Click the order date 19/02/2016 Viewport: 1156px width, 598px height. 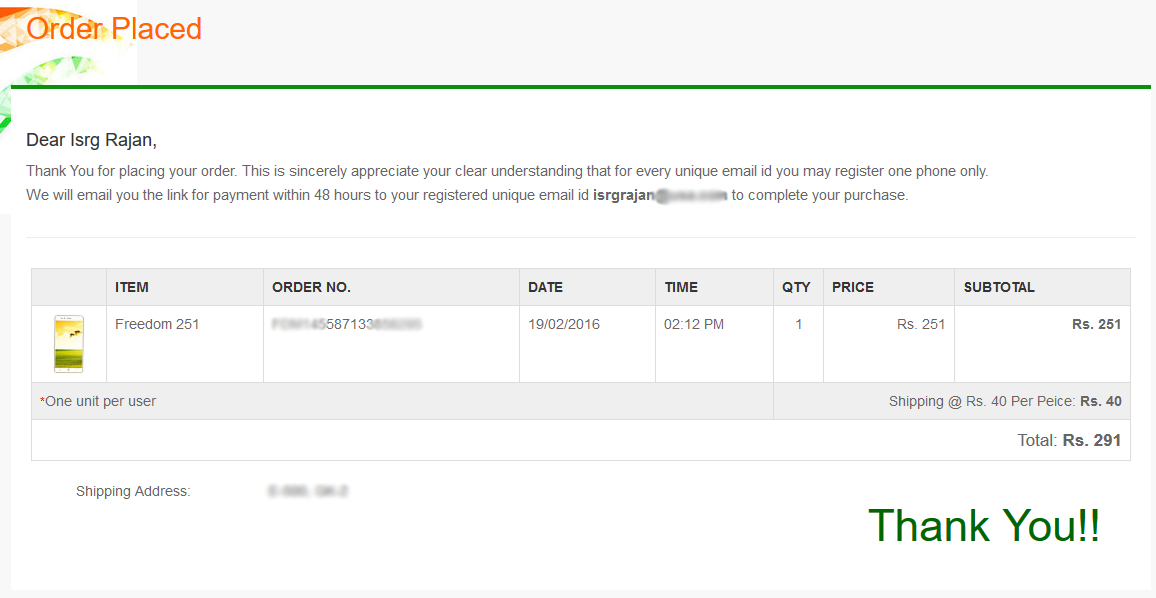(x=564, y=324)
